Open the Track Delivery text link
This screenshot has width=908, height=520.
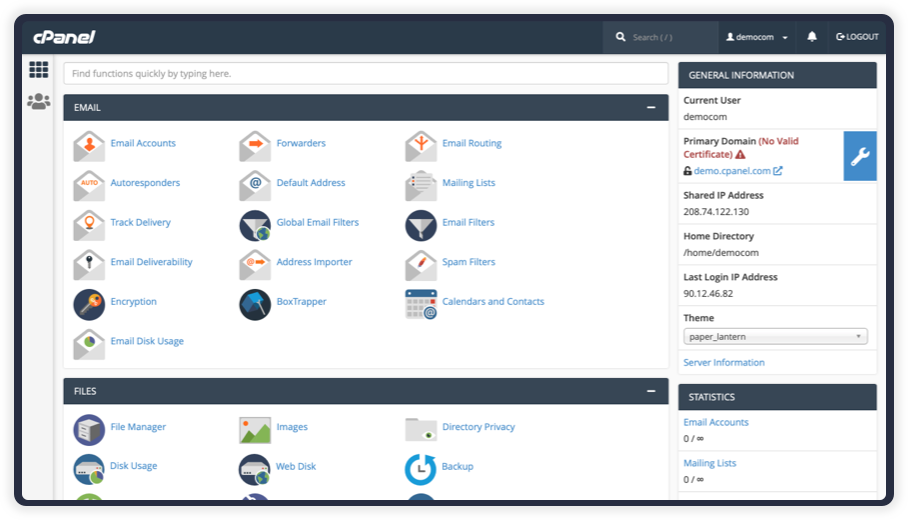point(141,222)
